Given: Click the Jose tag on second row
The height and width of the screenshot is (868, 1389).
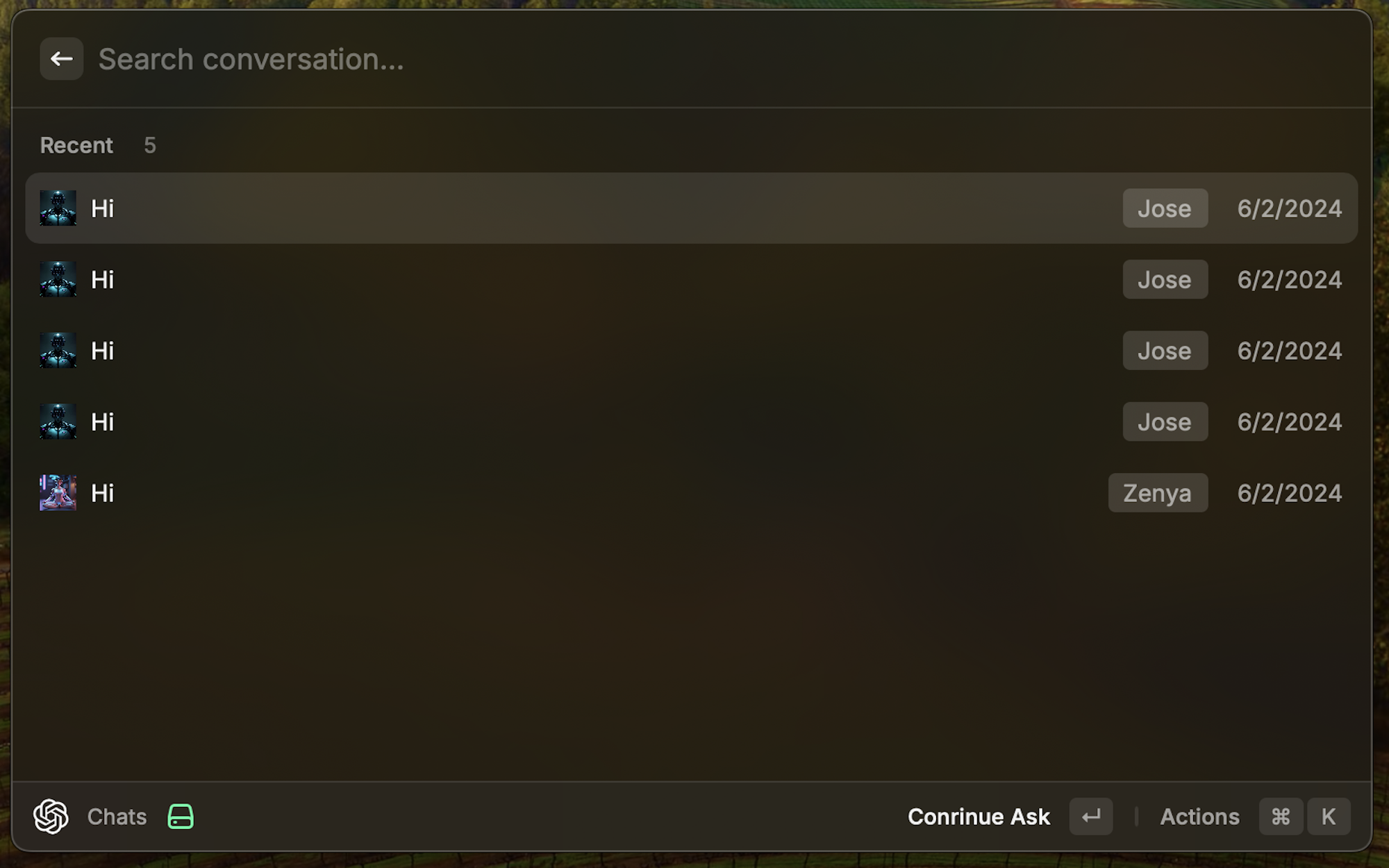Looking at the screenshot, I should click(x=1165, y=279).
